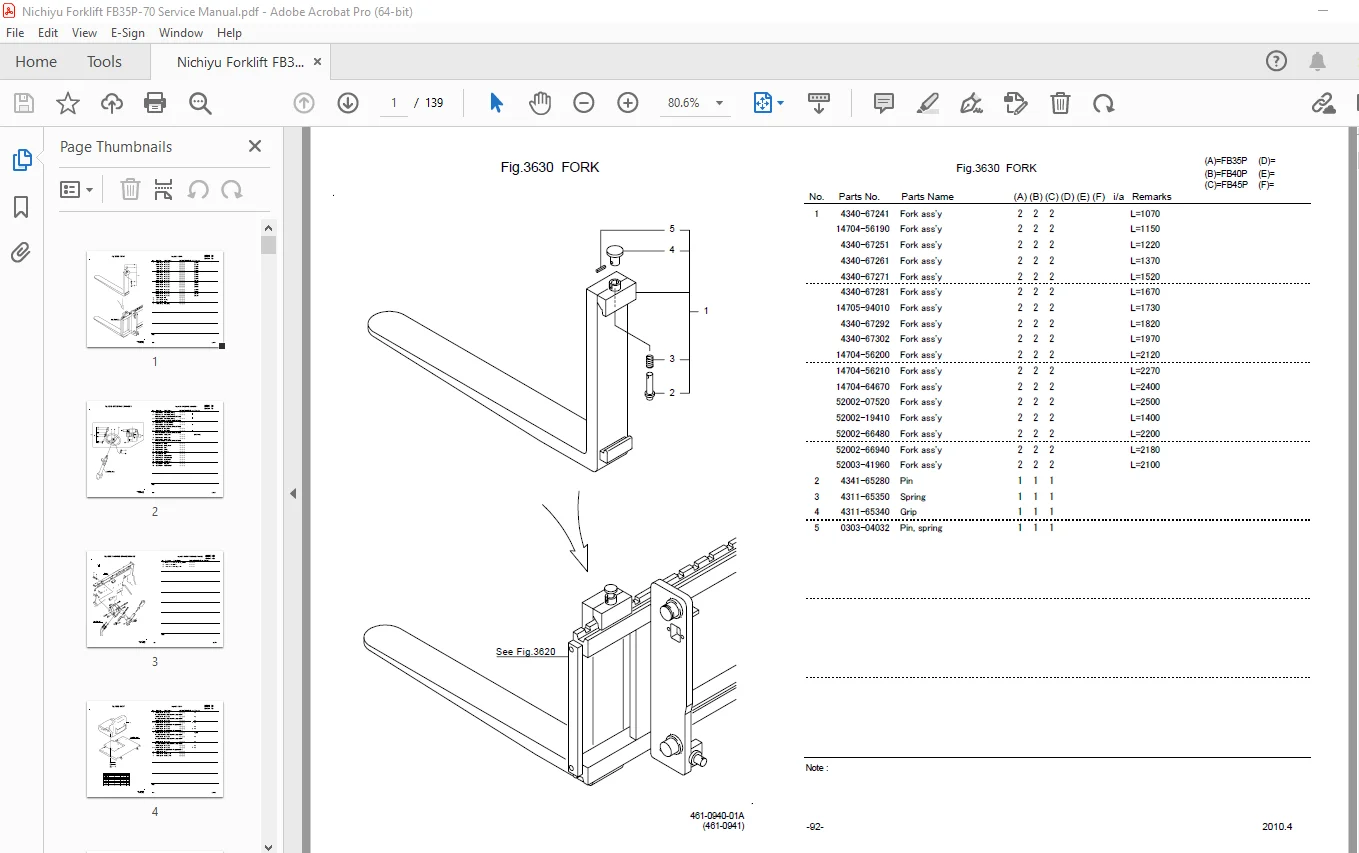Enable the scrolling mode toolbar icon

(x=819, y=103)
